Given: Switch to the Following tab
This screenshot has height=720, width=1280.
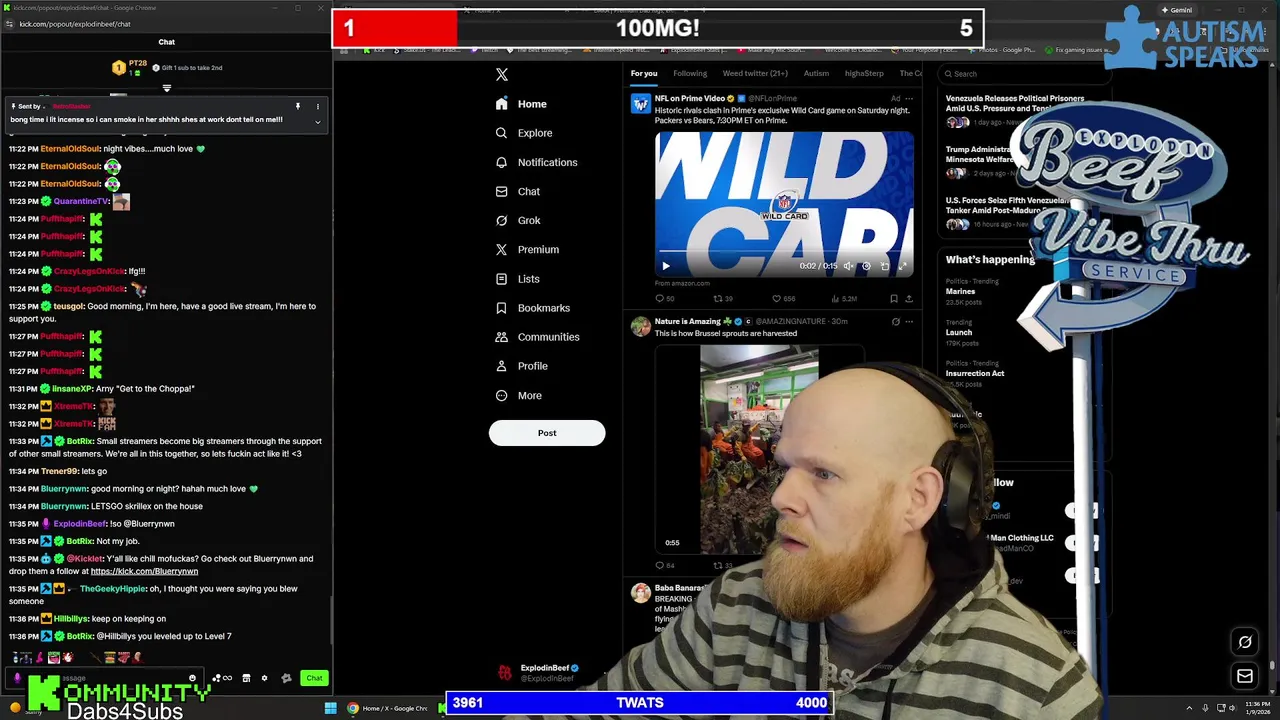Looking at the screenshot, I should coord(690,73).
